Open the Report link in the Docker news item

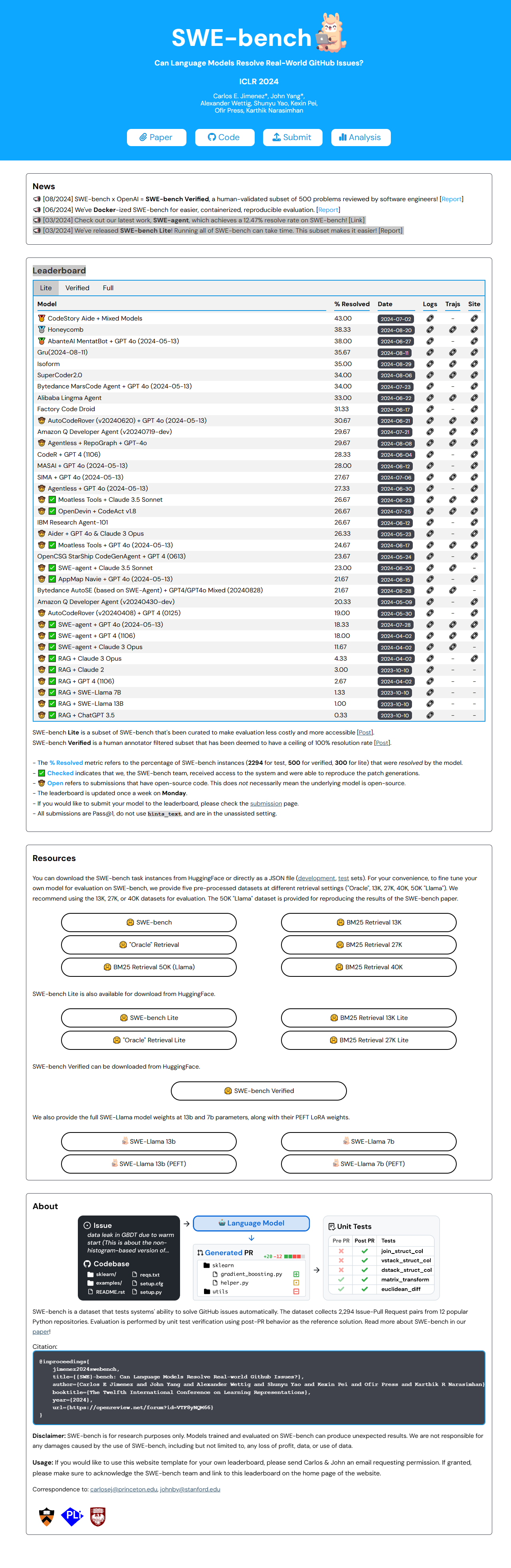click(x=328, y=210)
